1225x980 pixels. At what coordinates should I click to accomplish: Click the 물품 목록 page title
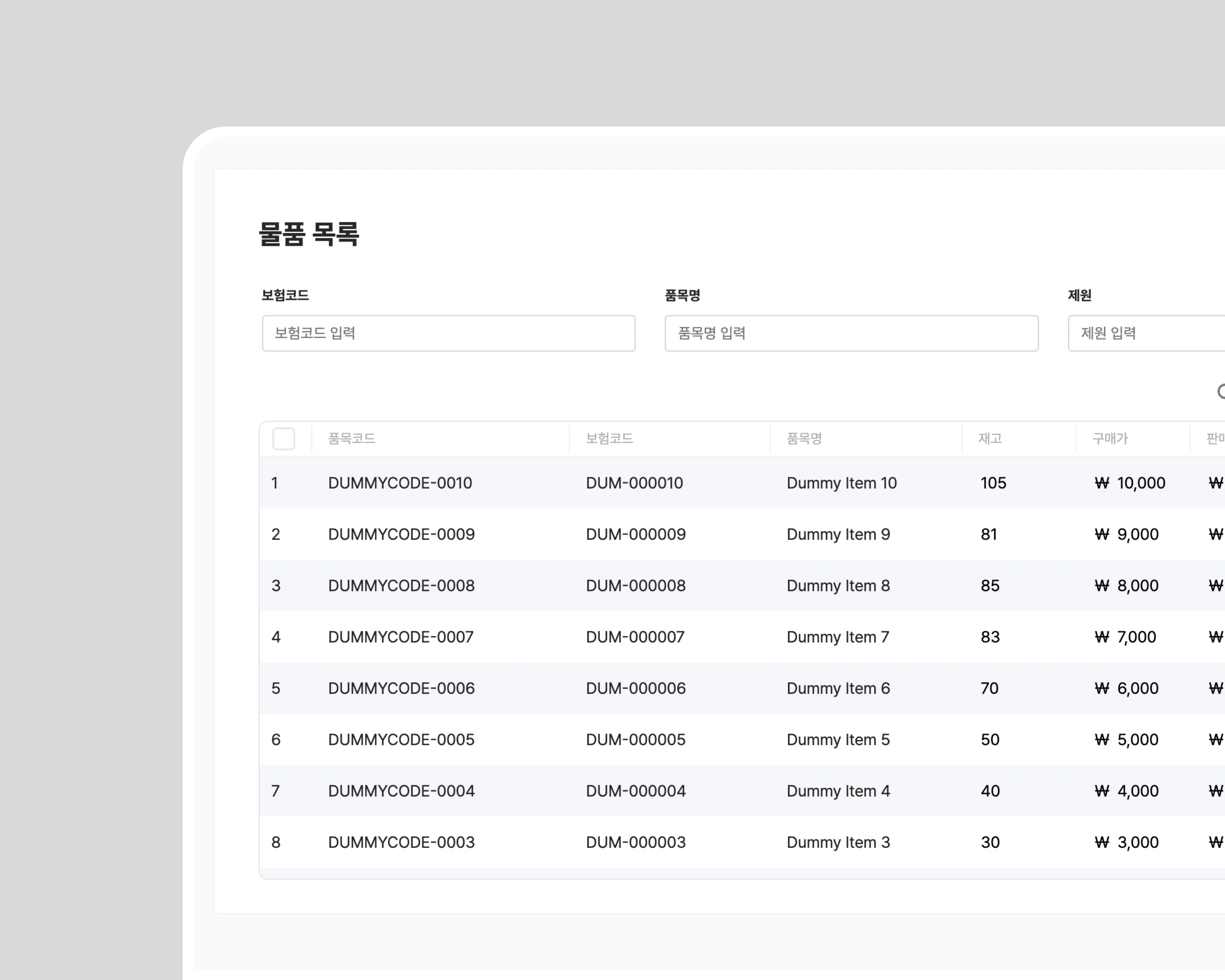(309, 234)
